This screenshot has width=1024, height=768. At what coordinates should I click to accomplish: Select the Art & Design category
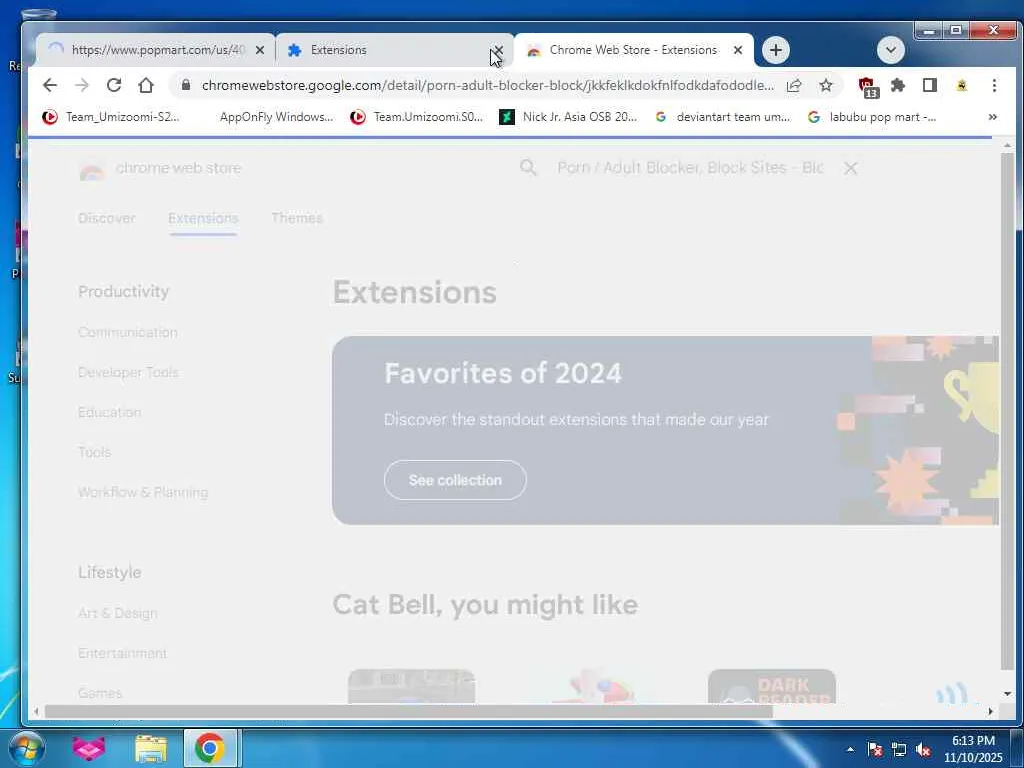118,613
